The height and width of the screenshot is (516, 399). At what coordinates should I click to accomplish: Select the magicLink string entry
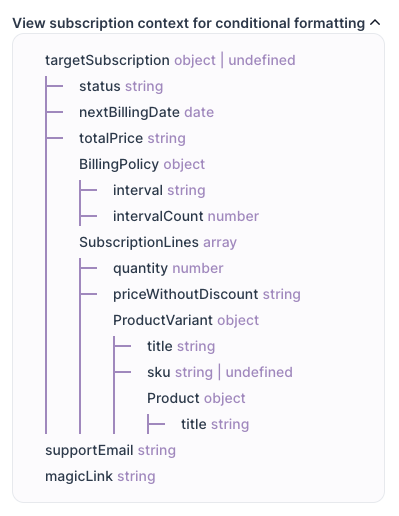coord(100,476)
